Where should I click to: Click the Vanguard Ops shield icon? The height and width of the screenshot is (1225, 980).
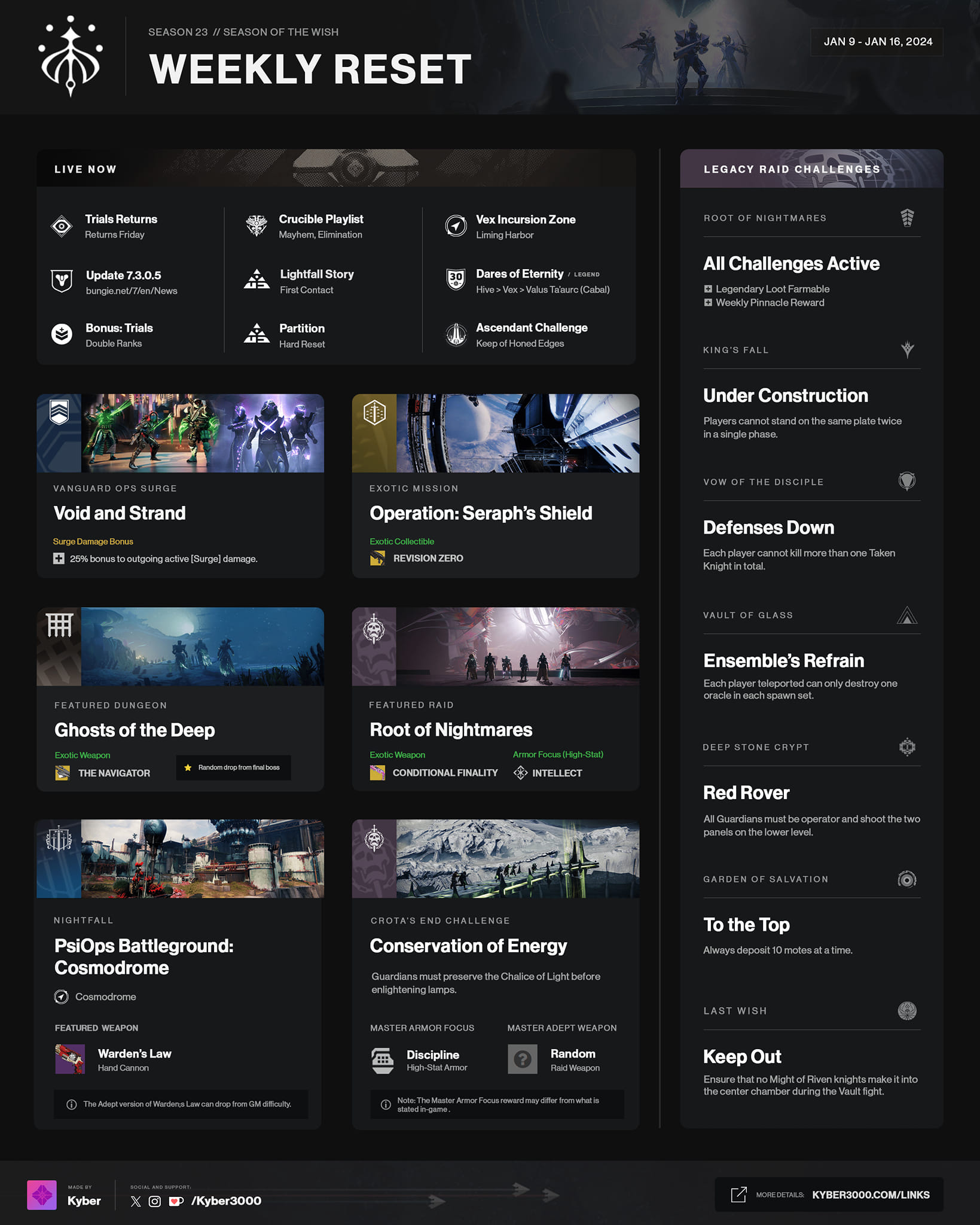pos(59,412)
